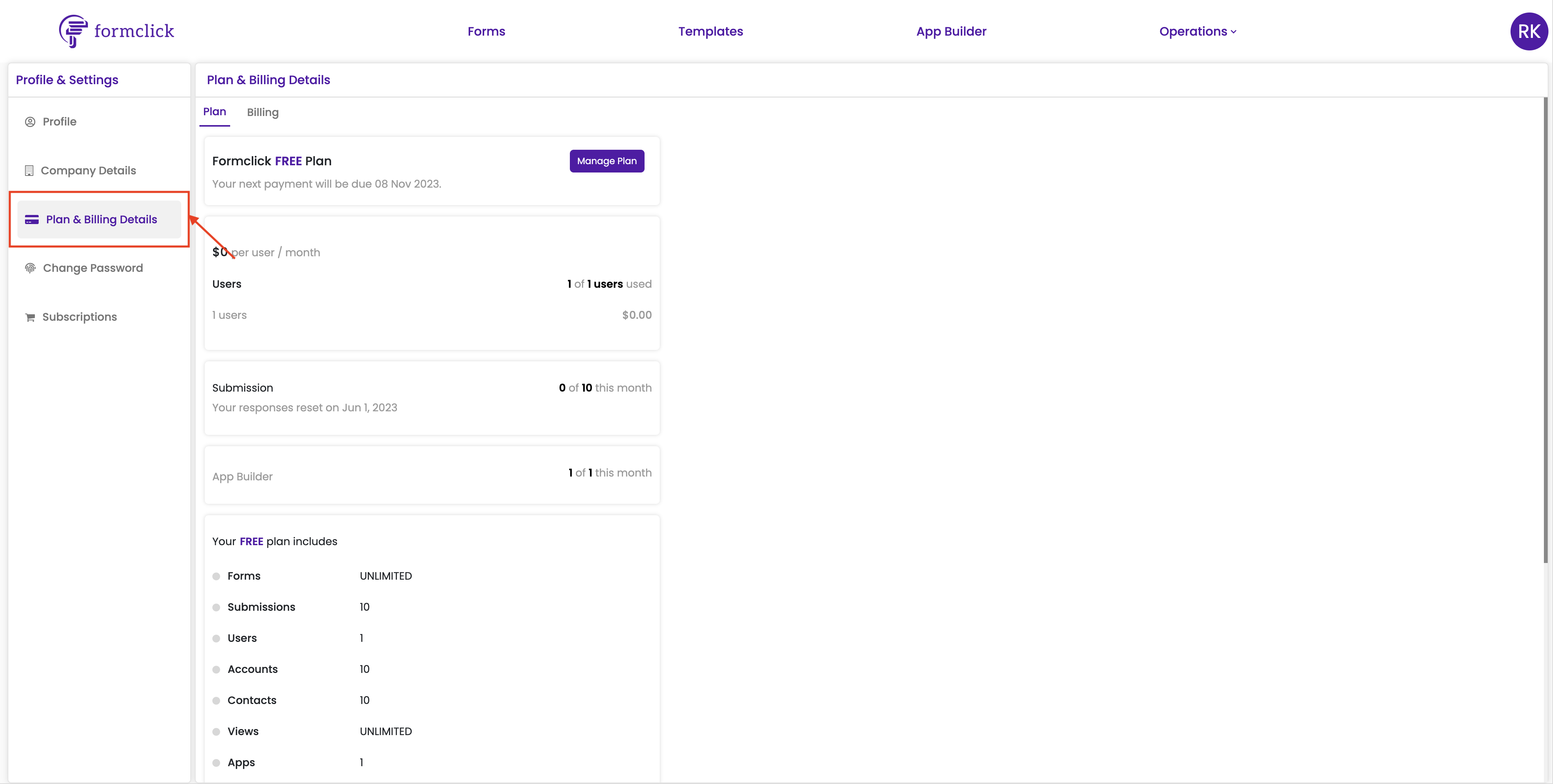Click the 'Plan & Billing Details' page heading
1553x784 pixels.
tap(268, 80)
